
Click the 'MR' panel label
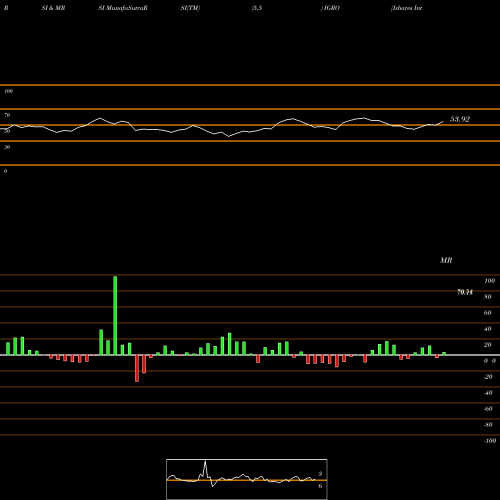point(446,260)
